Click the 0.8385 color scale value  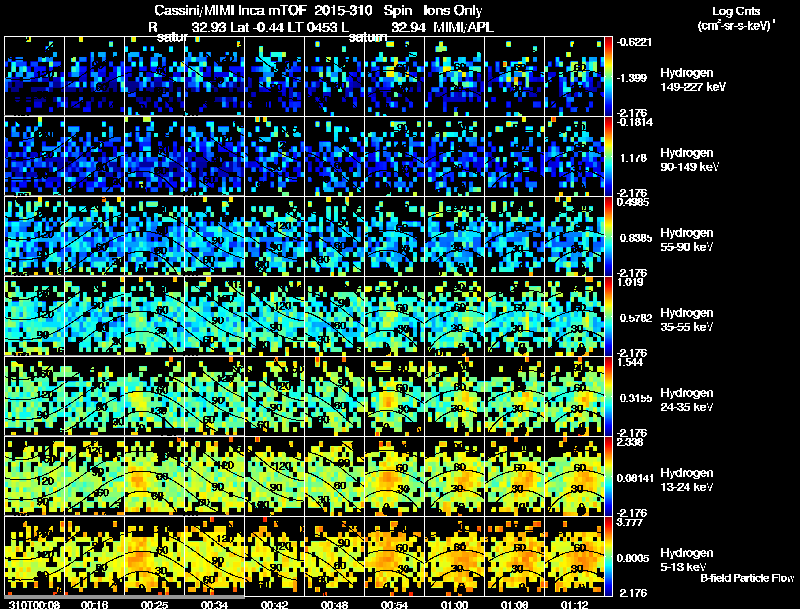pyautogui.click(x=635, y=238)
